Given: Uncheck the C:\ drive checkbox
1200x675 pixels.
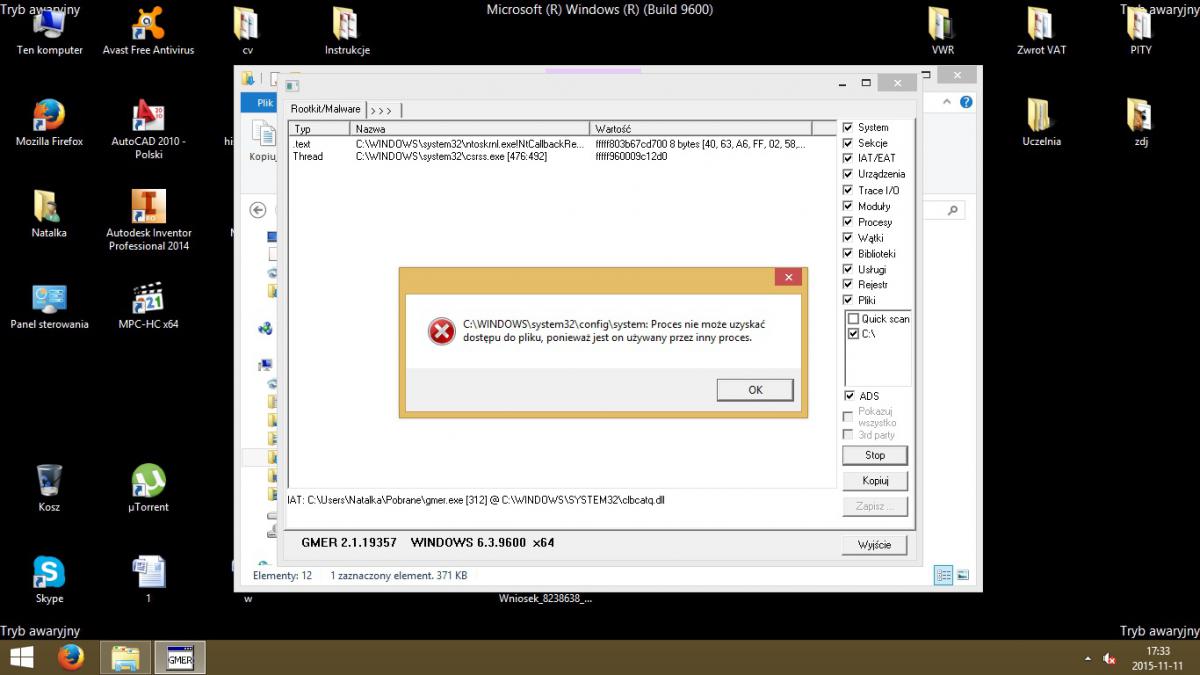Looking at the screenshot, I should click(x=853, y=334).
